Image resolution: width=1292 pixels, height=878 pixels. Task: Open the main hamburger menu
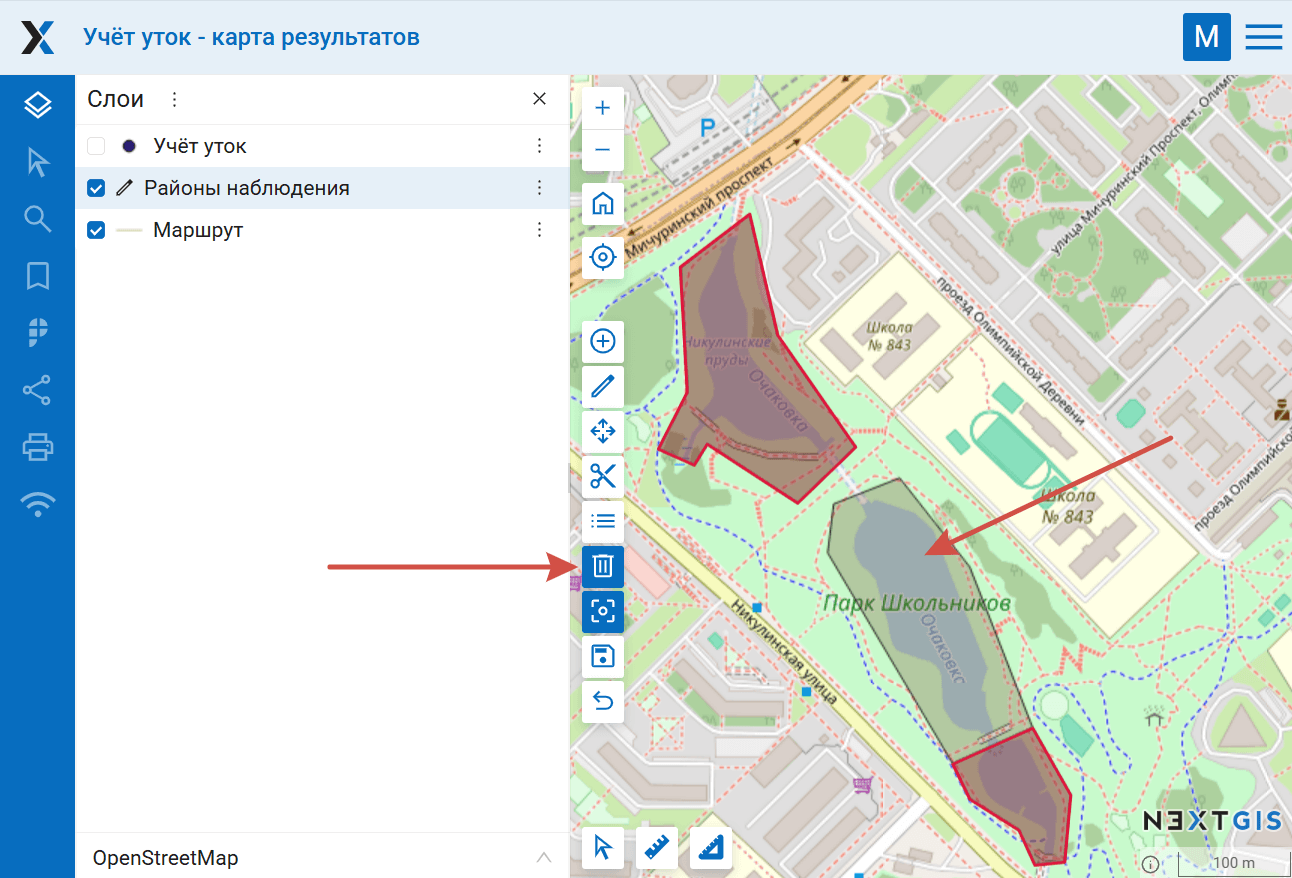[x=1263, y=37]
